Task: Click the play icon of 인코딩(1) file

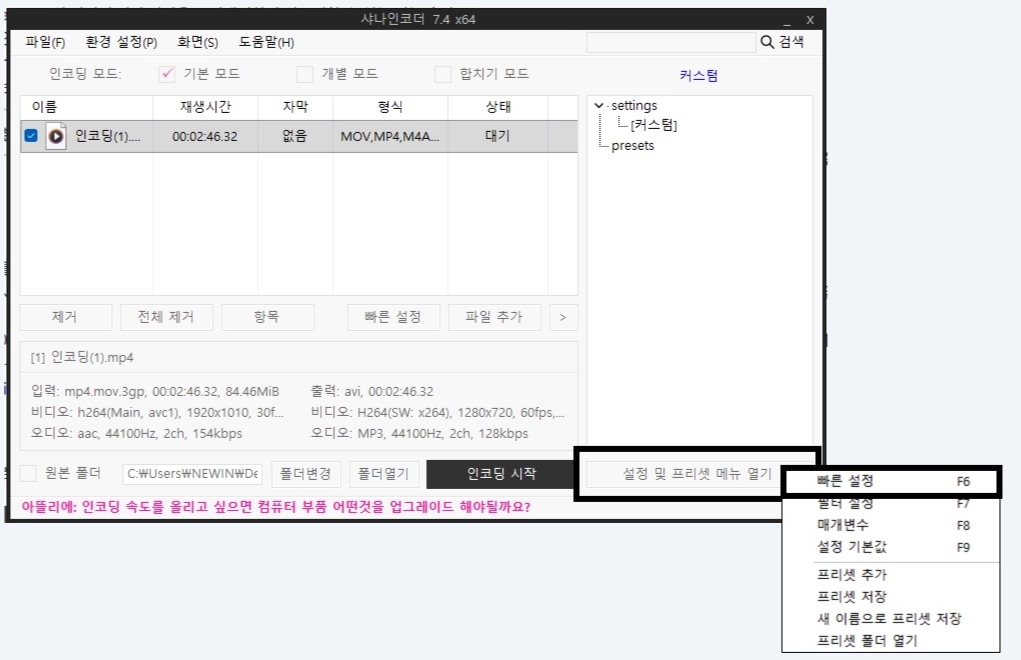Action: (56, 136)
